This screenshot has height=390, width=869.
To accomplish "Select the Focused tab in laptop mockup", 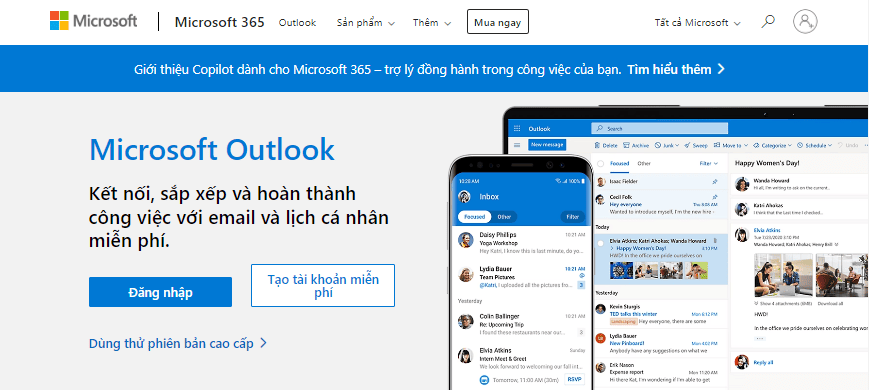I will click(x=620, y=163).
